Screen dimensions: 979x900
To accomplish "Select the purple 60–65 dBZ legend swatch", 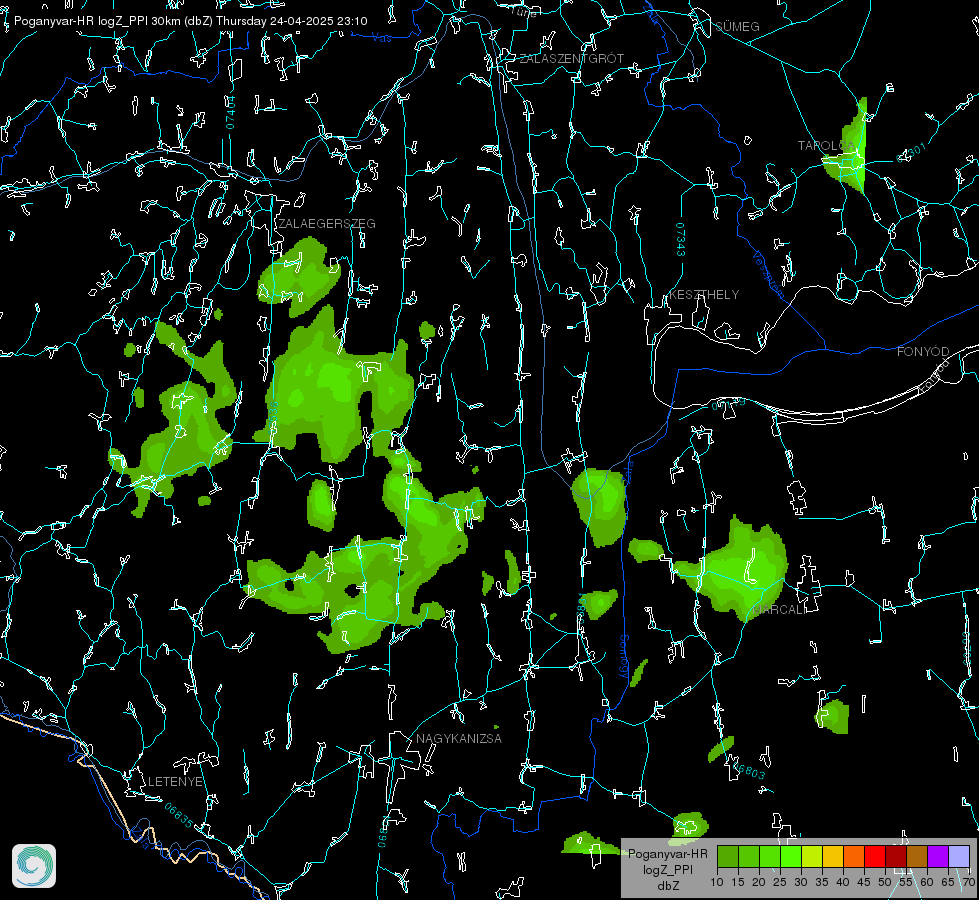I will 938,856.
